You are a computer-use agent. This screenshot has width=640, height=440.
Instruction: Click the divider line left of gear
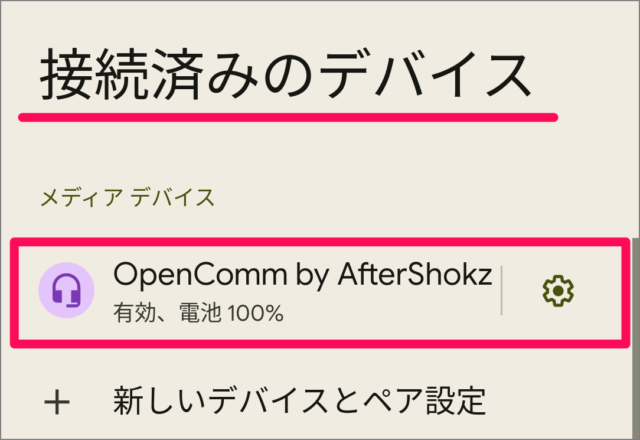[x=502, y=291]
